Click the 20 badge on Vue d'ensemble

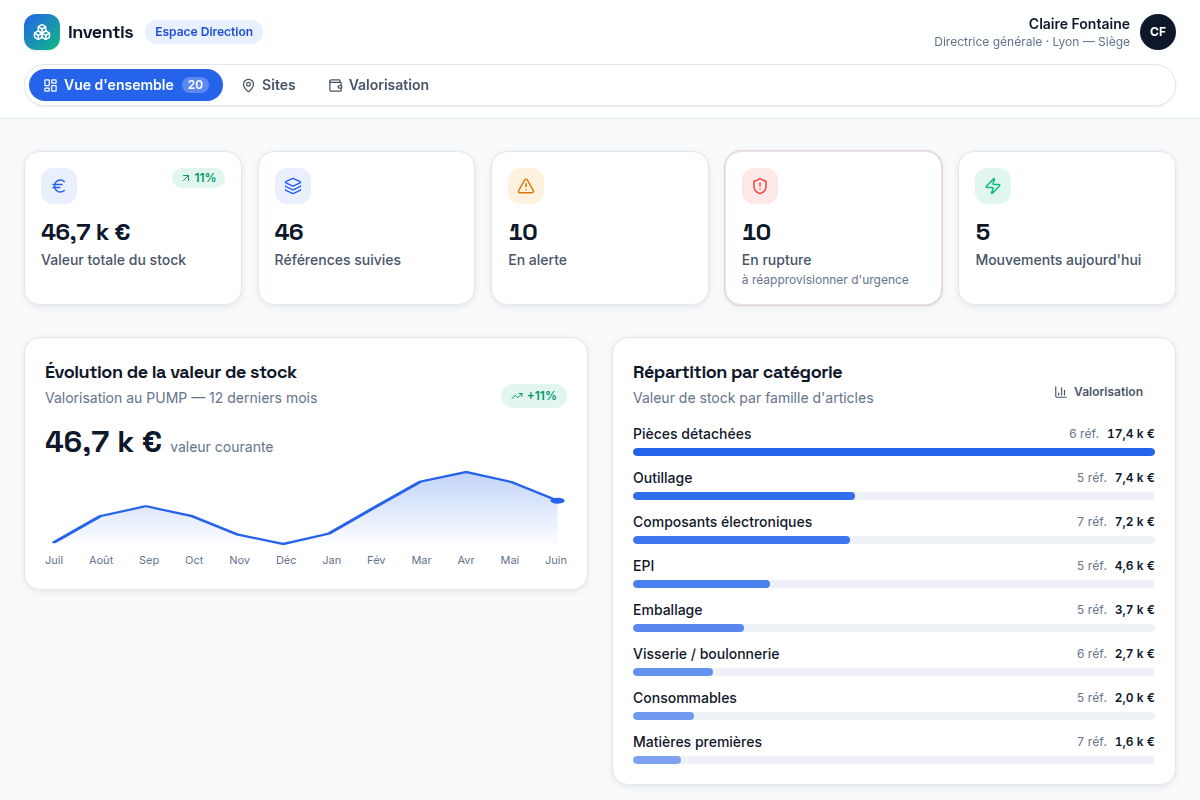pos(195,85)
